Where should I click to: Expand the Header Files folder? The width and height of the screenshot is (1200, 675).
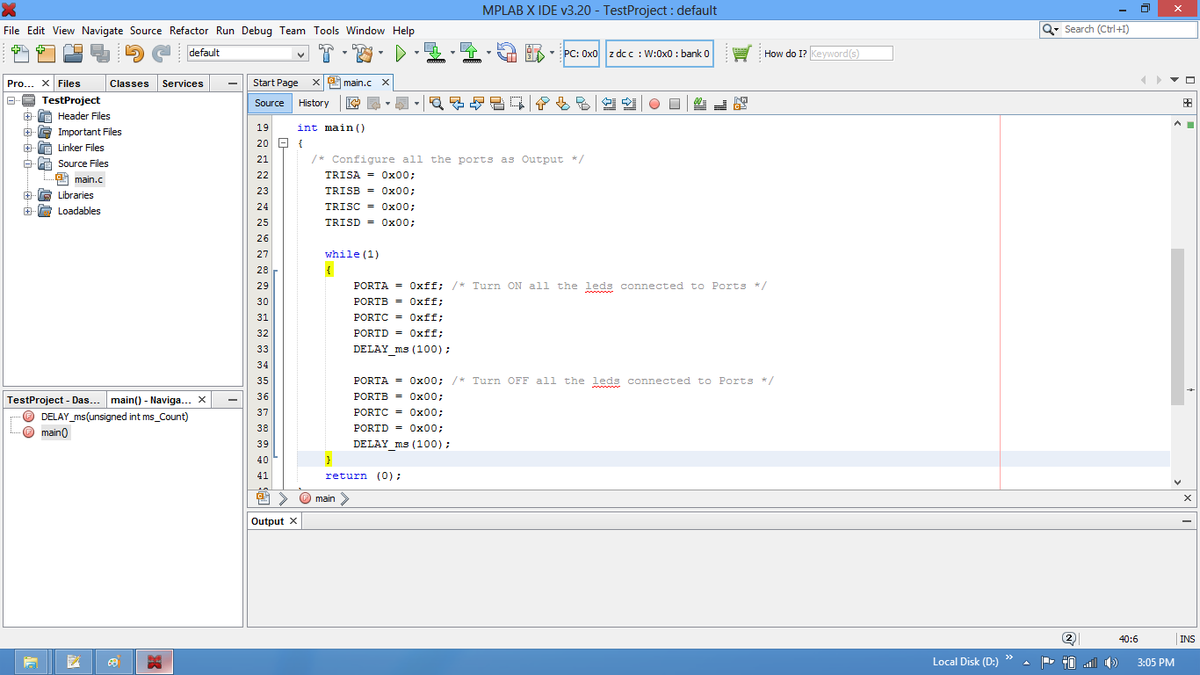point(29,116)
